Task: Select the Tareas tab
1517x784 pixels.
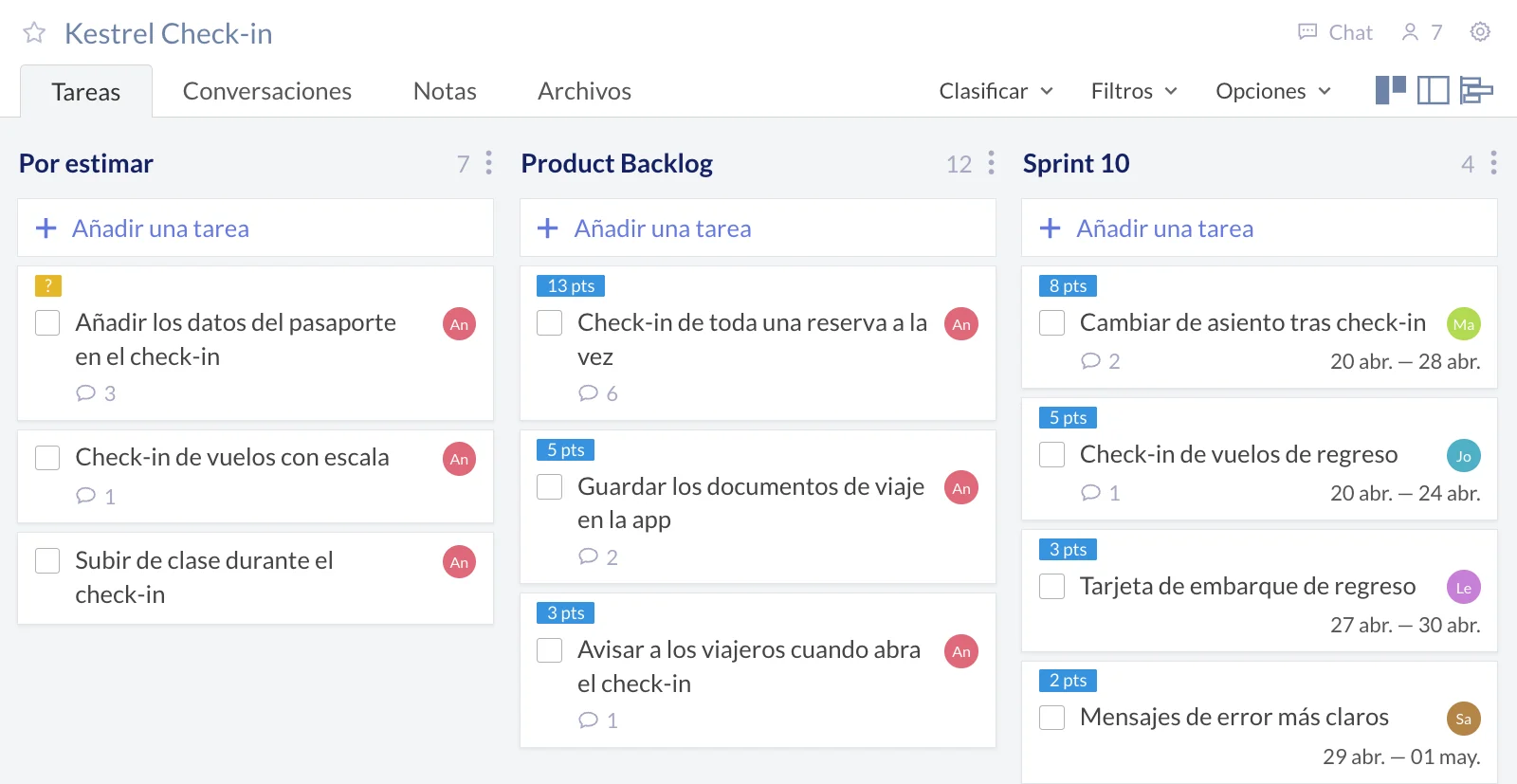Action: click(86, 92)
